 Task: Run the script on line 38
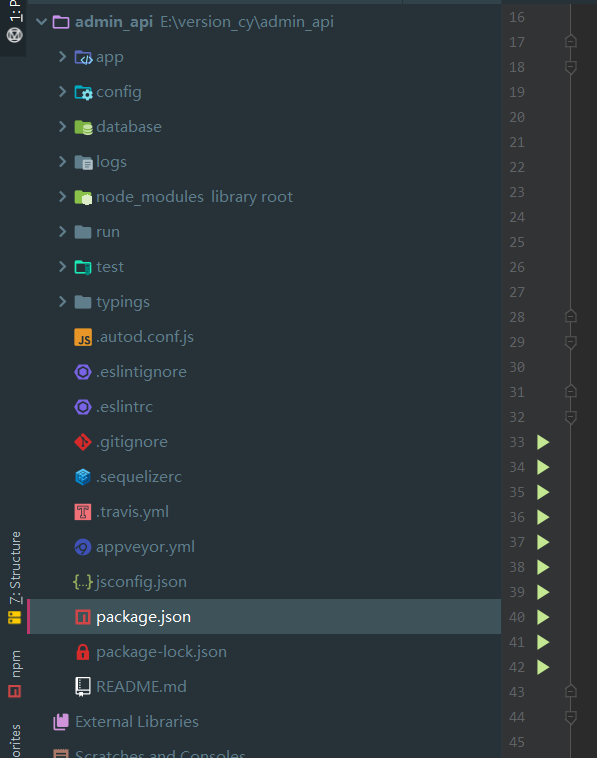543,567
